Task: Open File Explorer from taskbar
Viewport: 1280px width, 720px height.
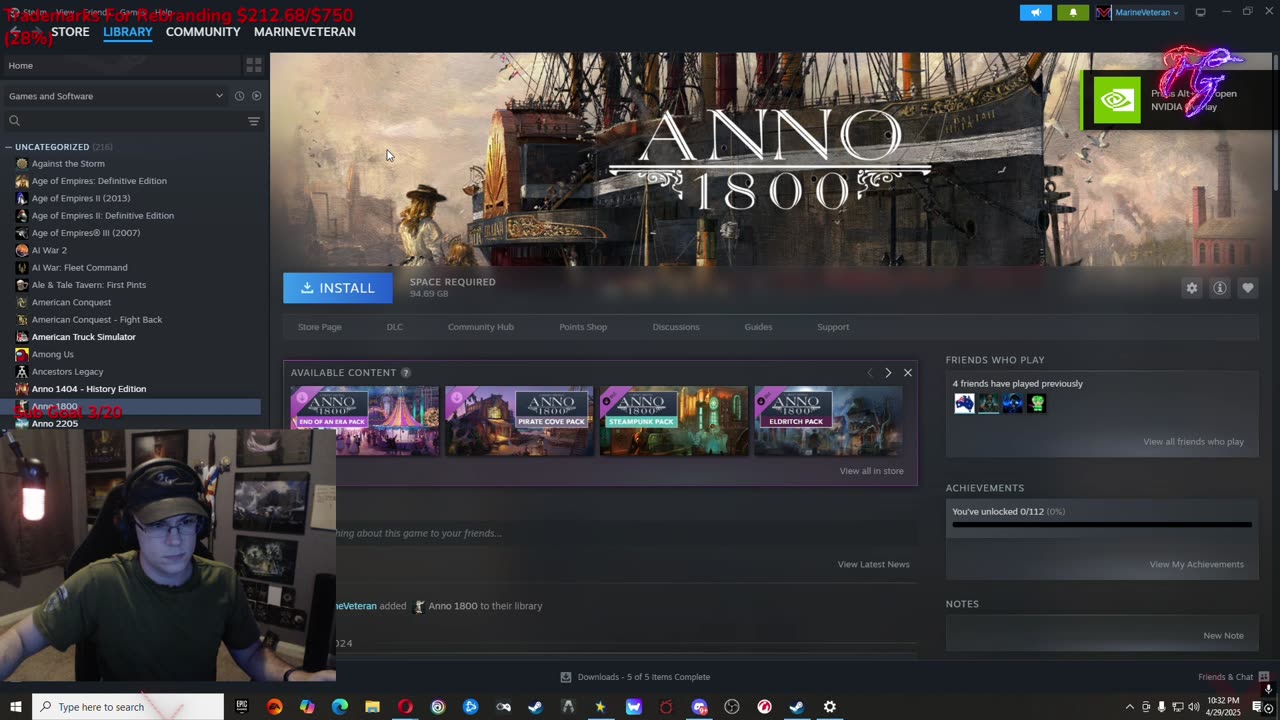Action: (372, 707)
